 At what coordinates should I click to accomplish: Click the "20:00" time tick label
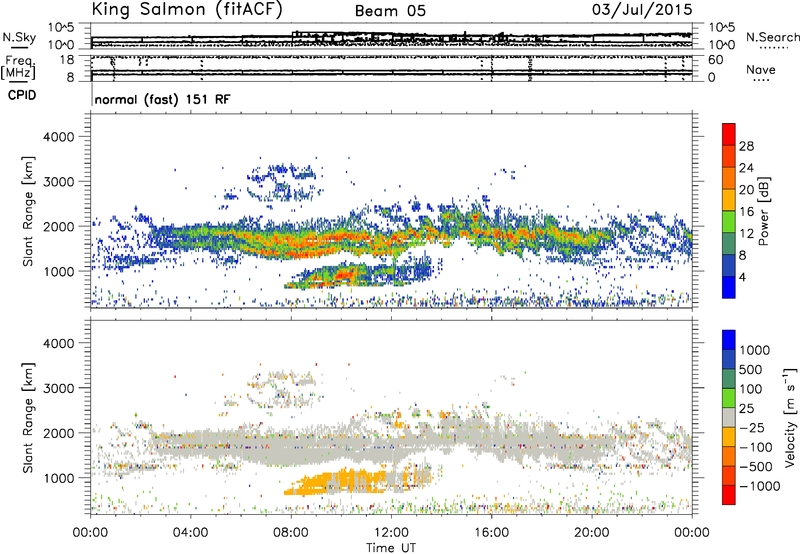592,533
